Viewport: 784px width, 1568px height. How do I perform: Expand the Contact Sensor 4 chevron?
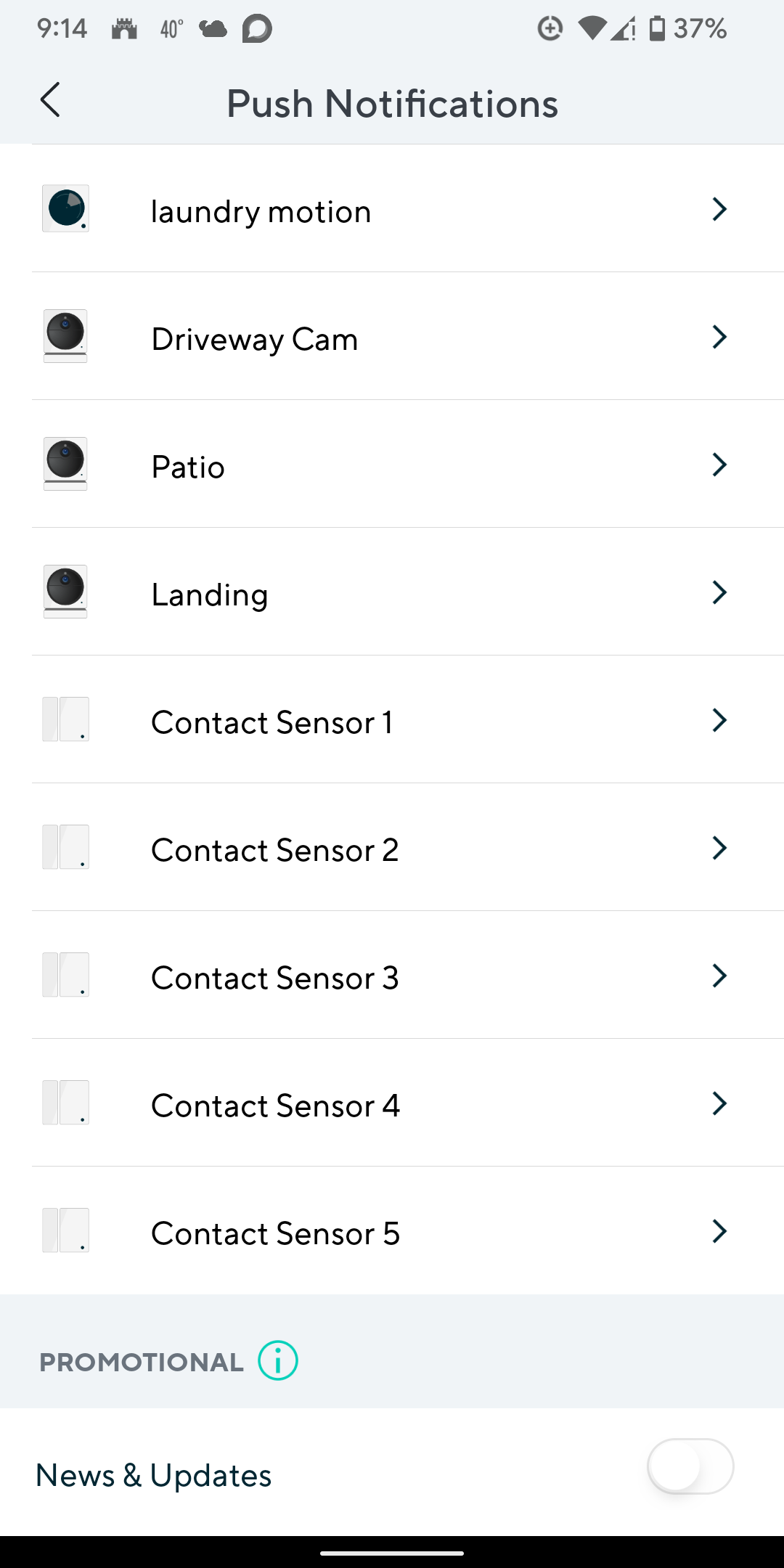tap(719, 1103)
